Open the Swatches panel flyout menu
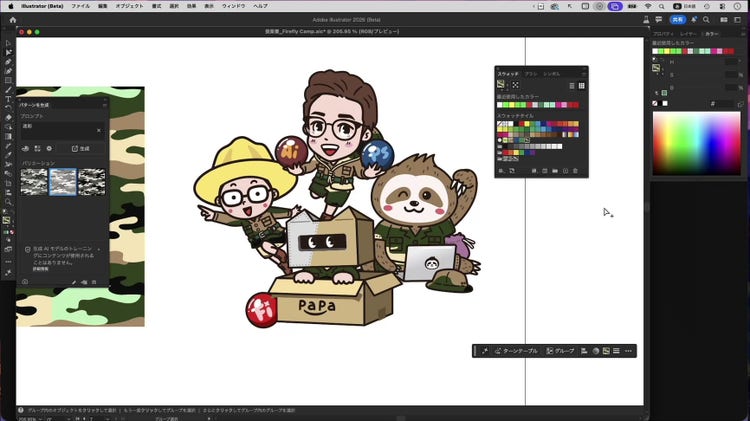Image resolution: width=750 pixels, height=421 pixels. pos(583,74)
